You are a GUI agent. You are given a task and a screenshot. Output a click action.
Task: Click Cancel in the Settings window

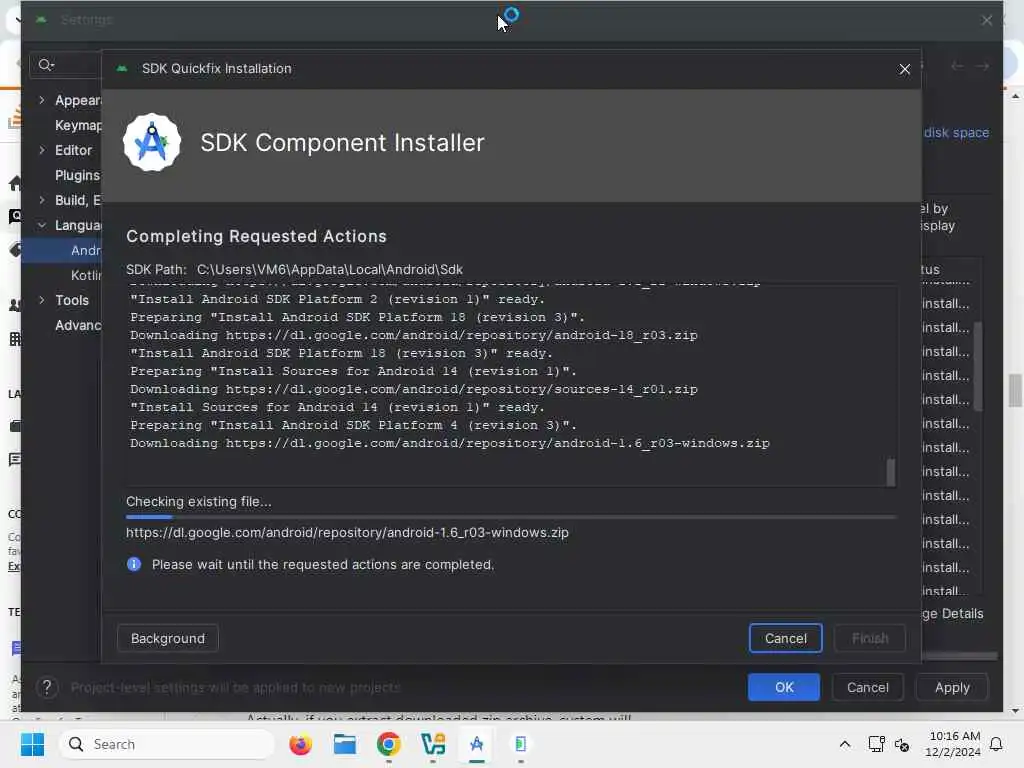pos(867,687)
